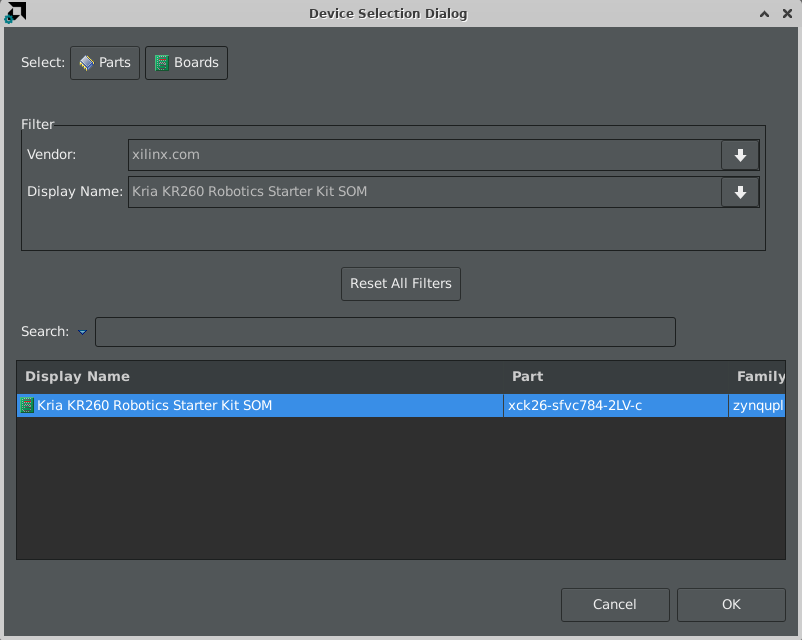Image resolution: width=802 pixels, height=640 pixels.
Task: Expand Search options blue arrow
Action: (x=82, y=332)
